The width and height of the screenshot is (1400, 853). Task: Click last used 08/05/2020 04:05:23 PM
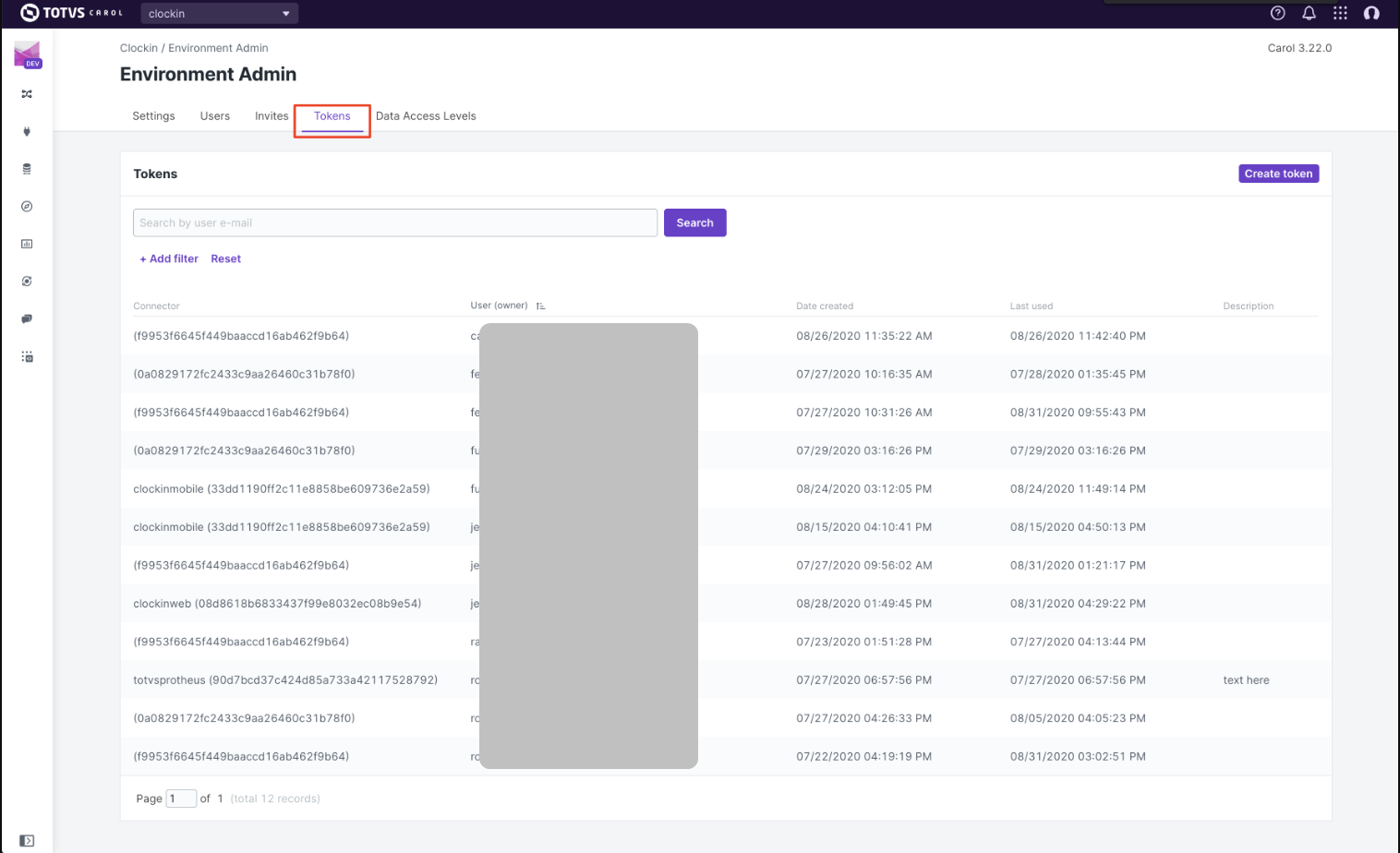1078,718
